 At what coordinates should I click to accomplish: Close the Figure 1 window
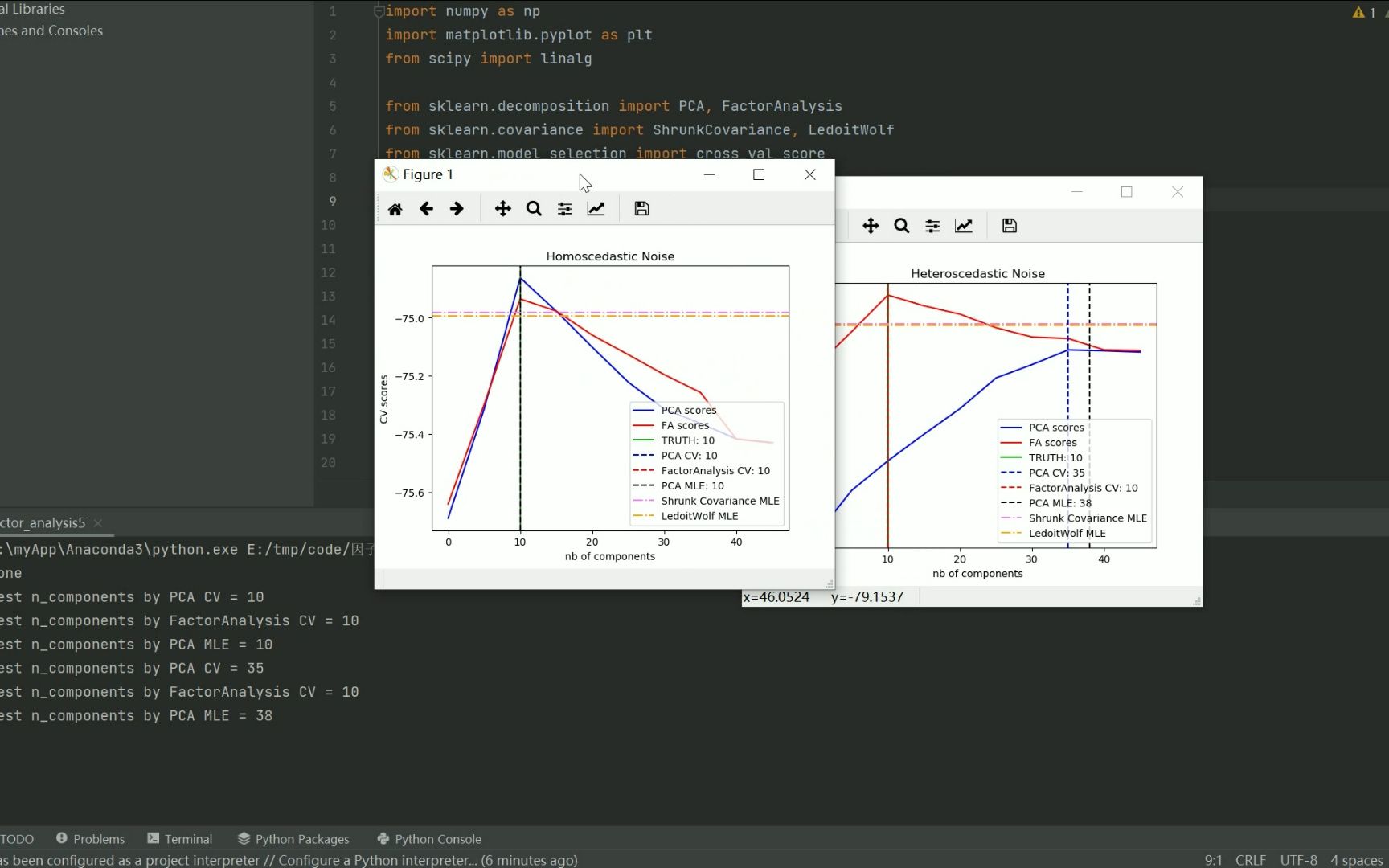810,174
